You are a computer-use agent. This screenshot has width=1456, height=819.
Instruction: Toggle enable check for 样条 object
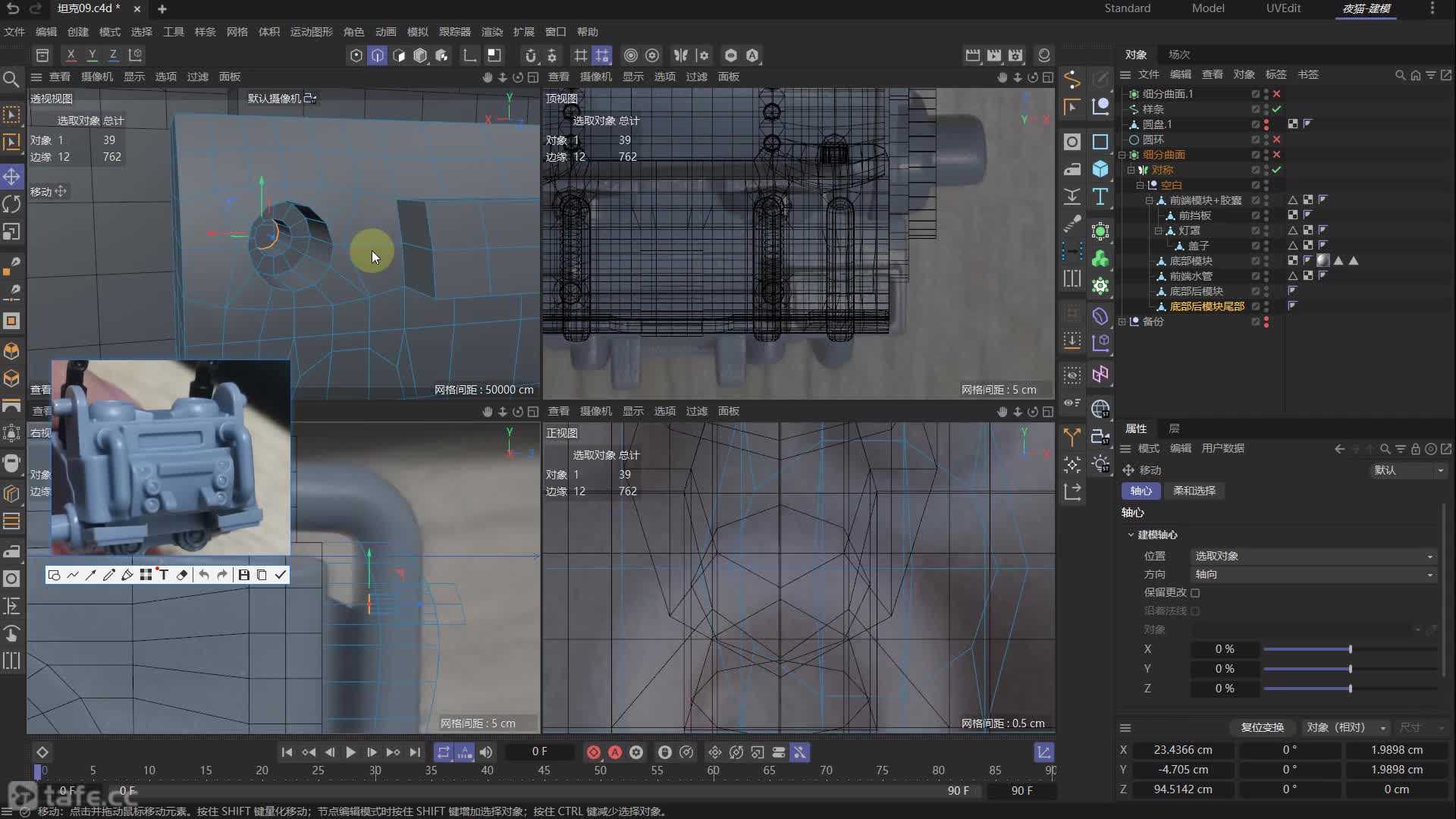pyautogui.click(x=1277, y=109)
